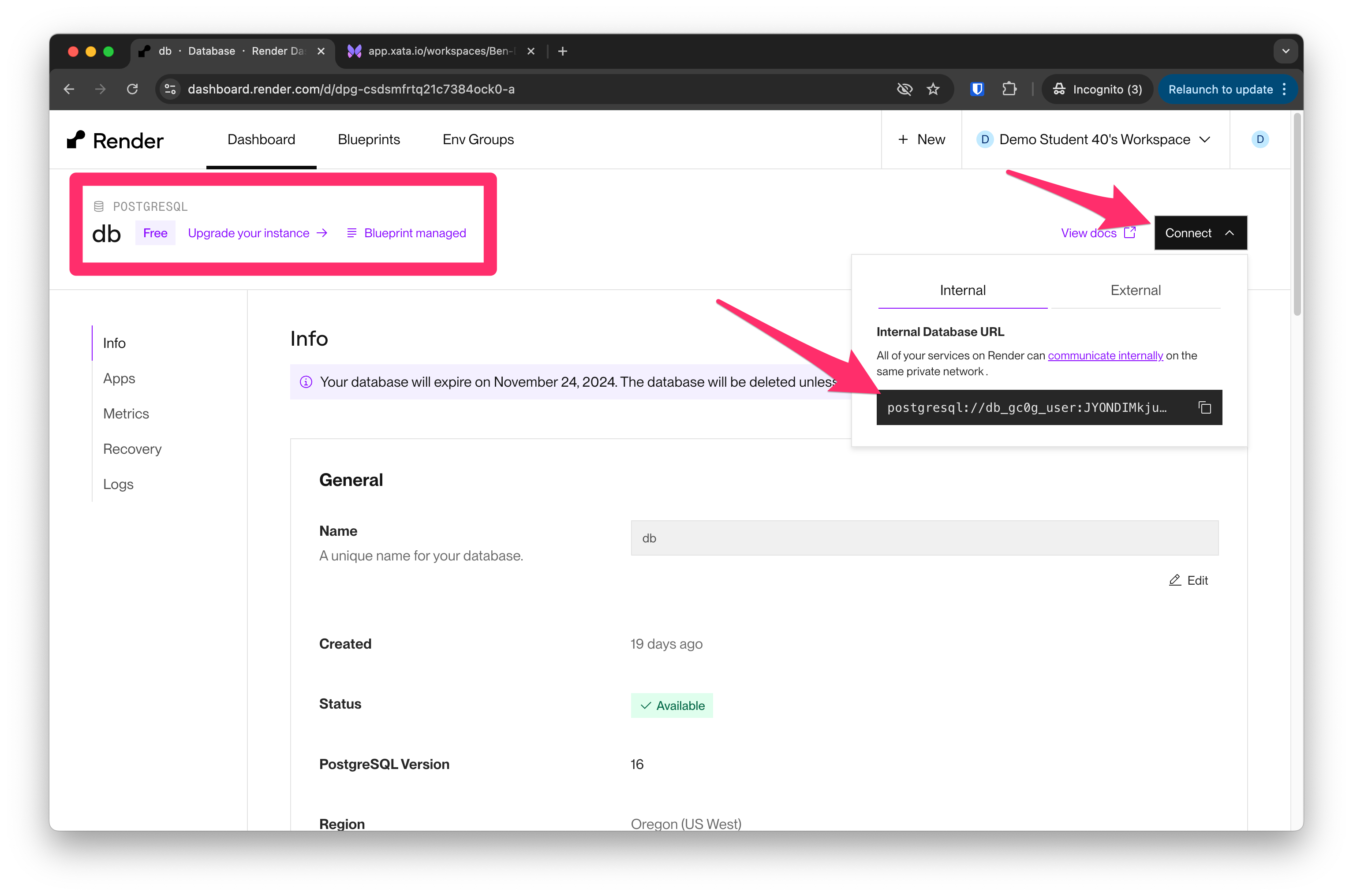The width and height of the screenshot is (1353, 896).
Task: Follow the communicate internally link
Action: [1105, 355]
